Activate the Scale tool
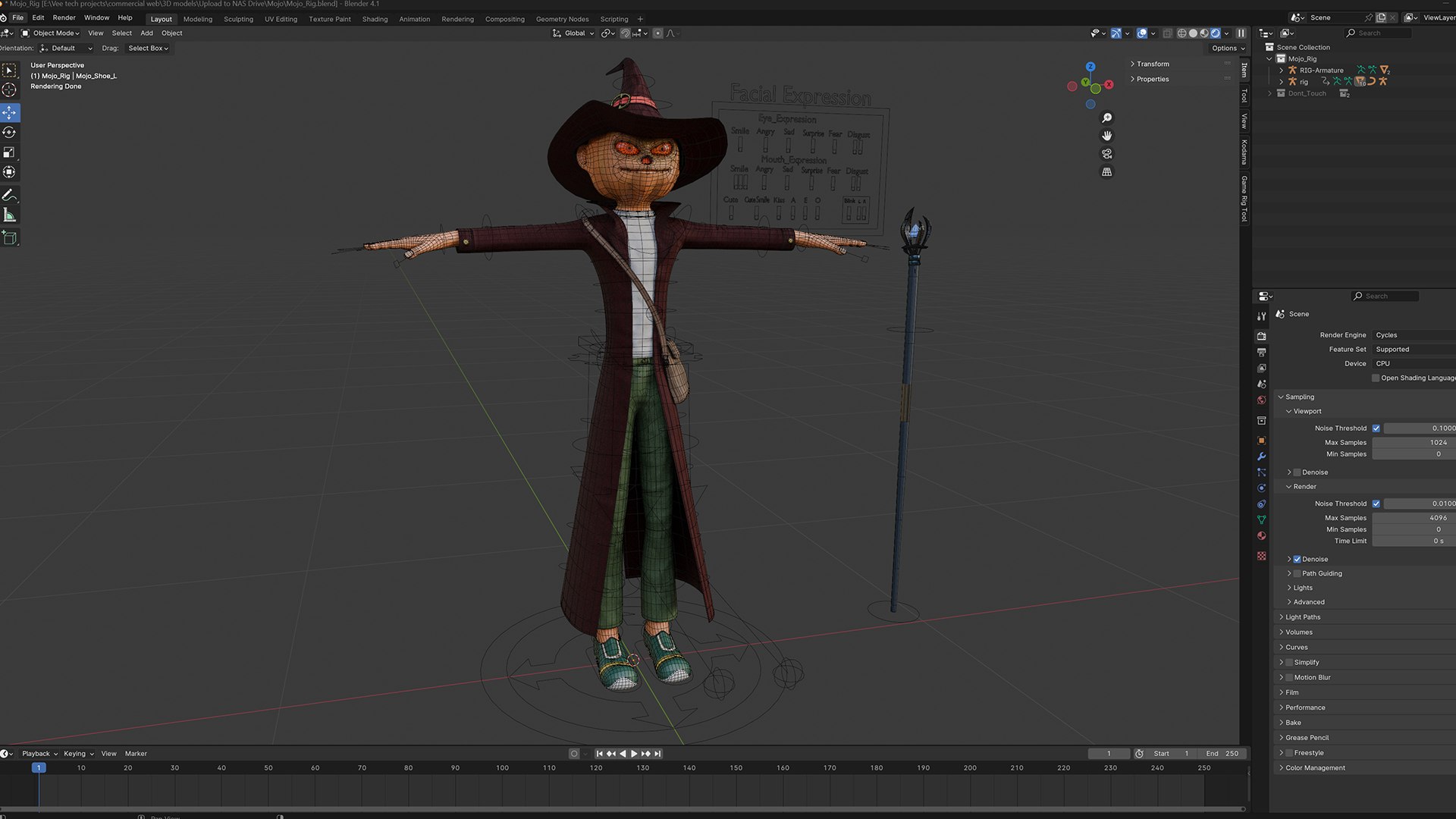Image resolution: width=1456 pixels, height=819 pixels. pyautogui.click(x=10, y=152)
